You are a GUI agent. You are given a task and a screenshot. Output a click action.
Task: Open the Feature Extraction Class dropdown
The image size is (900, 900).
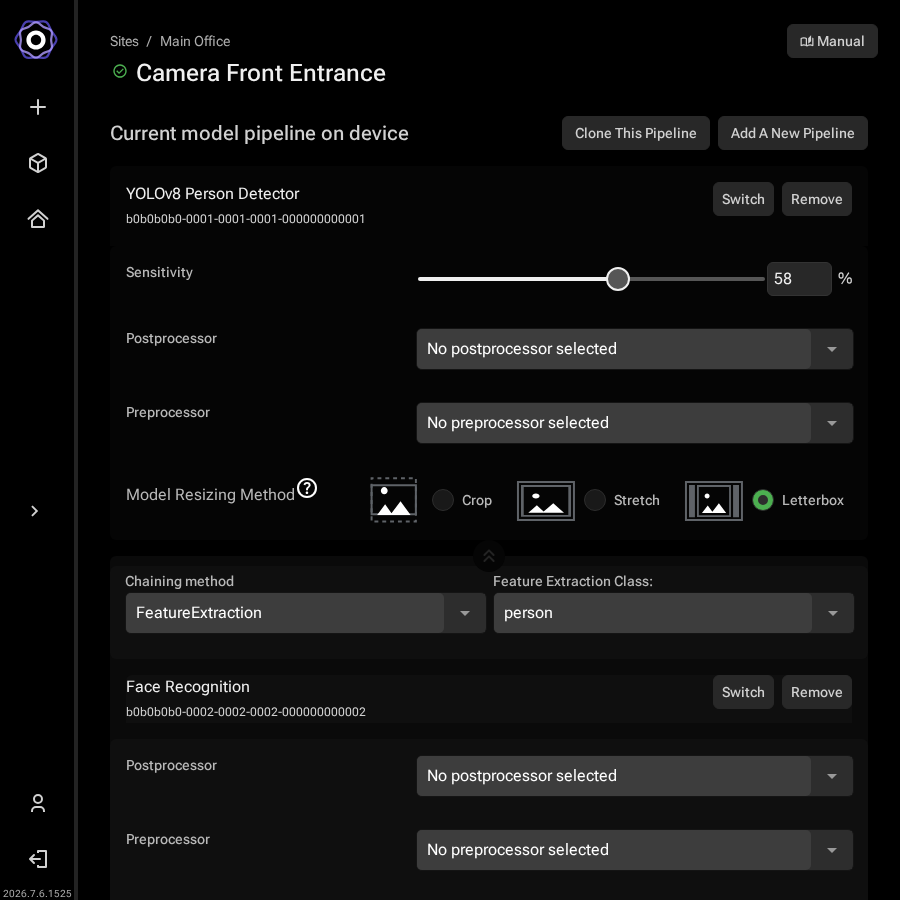674,613
